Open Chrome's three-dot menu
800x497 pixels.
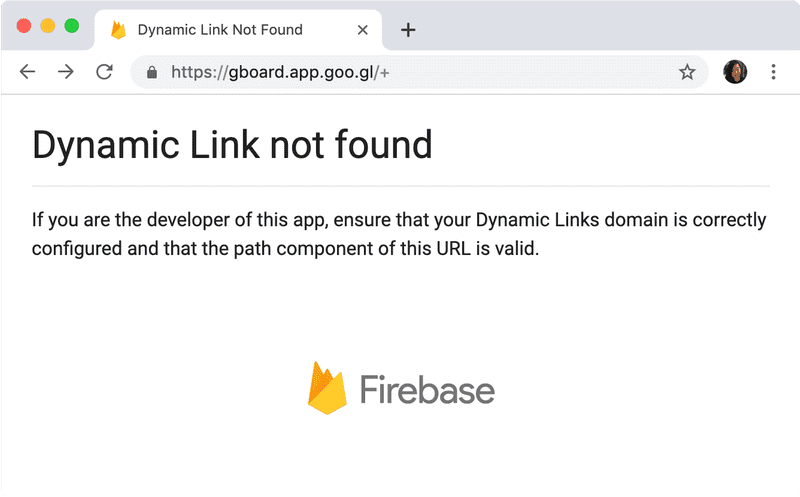point(774,72)
